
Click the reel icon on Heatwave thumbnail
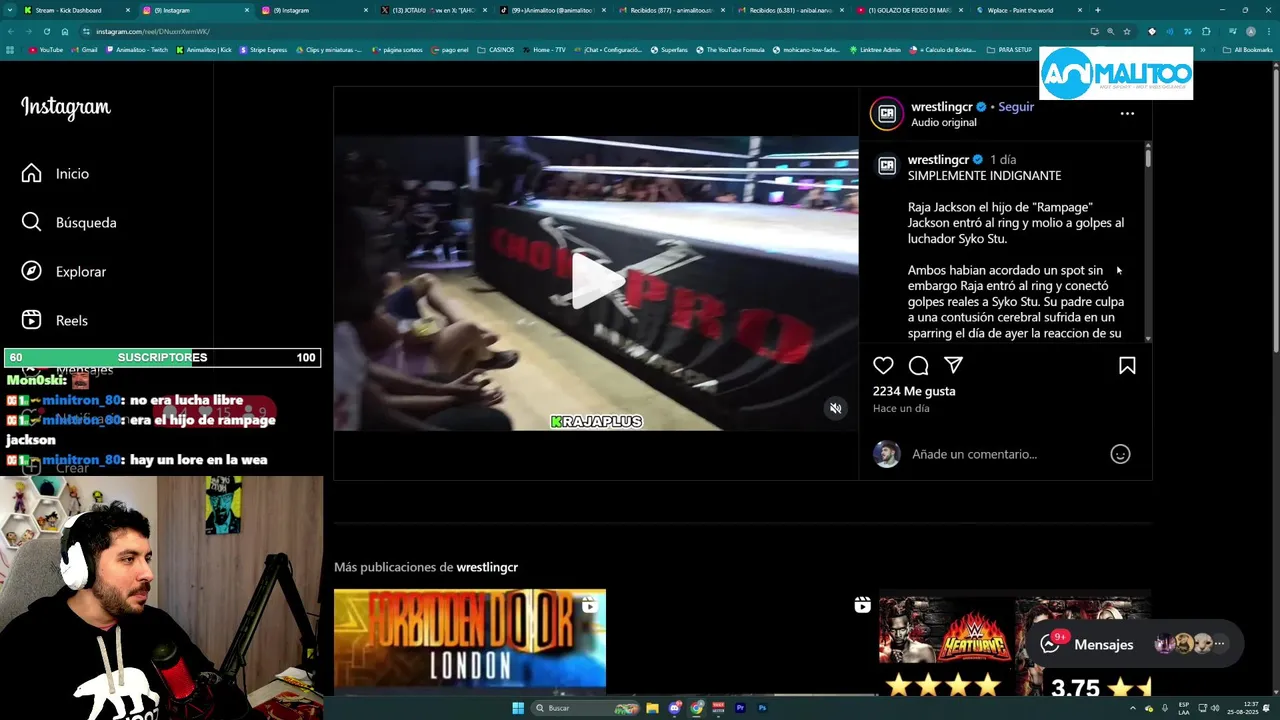(862, 605)
